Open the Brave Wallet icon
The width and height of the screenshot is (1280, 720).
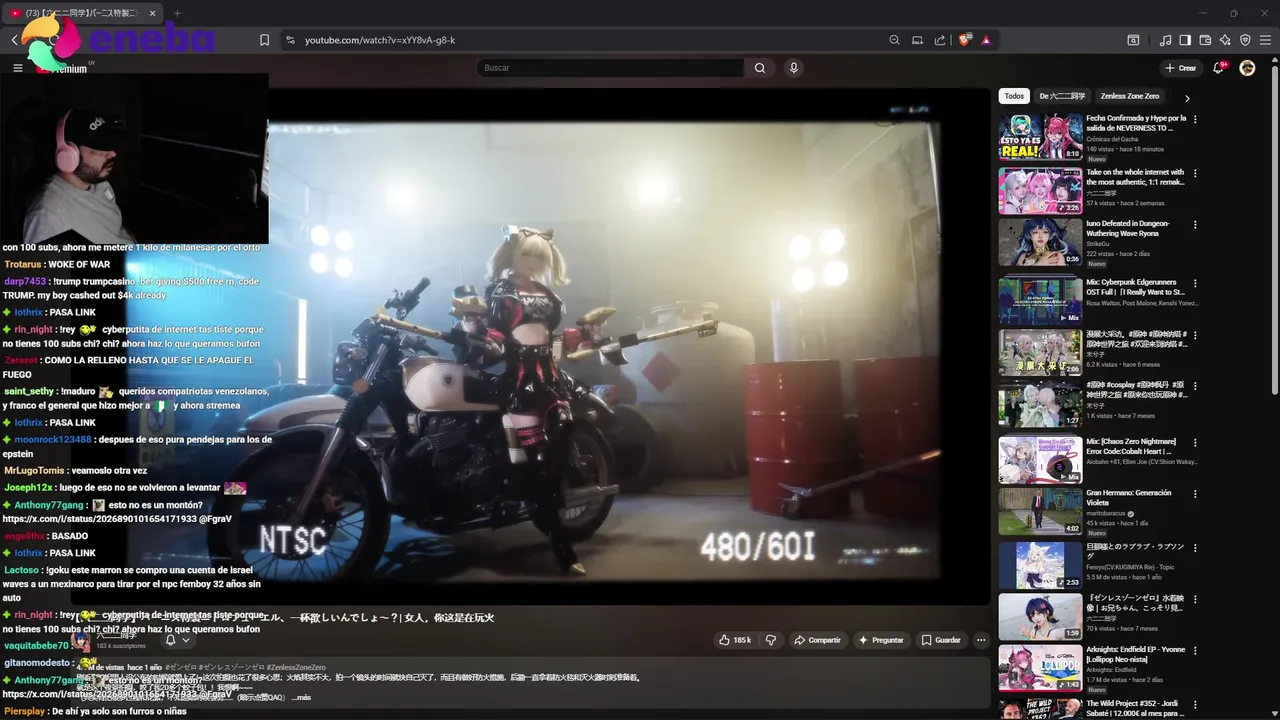point(1205,40)
